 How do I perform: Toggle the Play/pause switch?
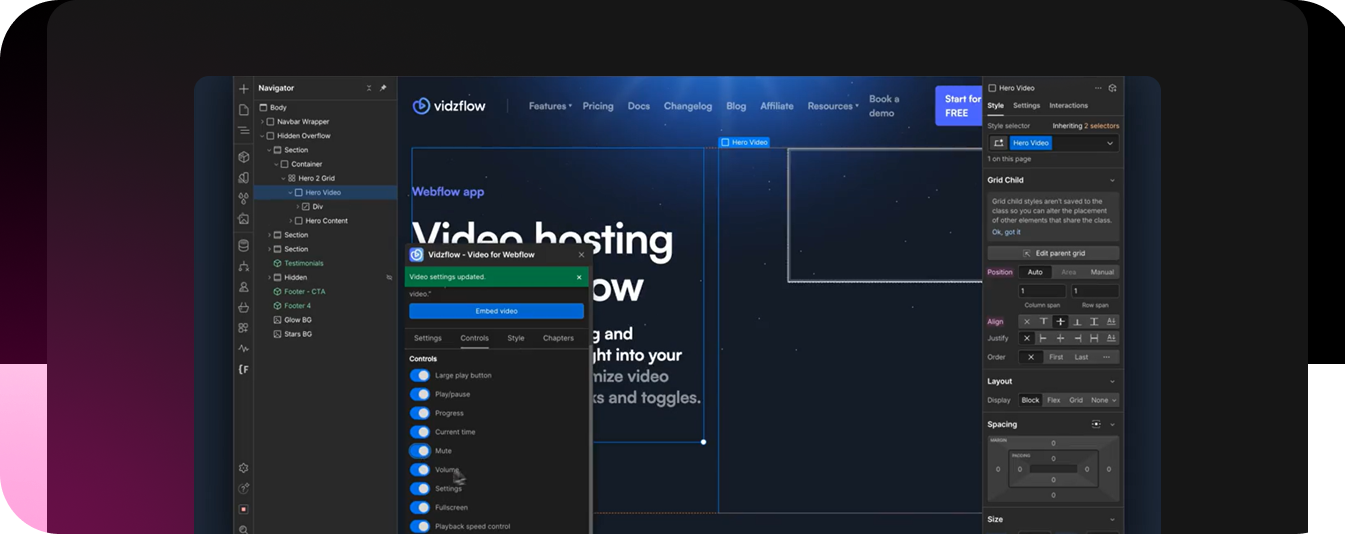(x=420, y=394)
